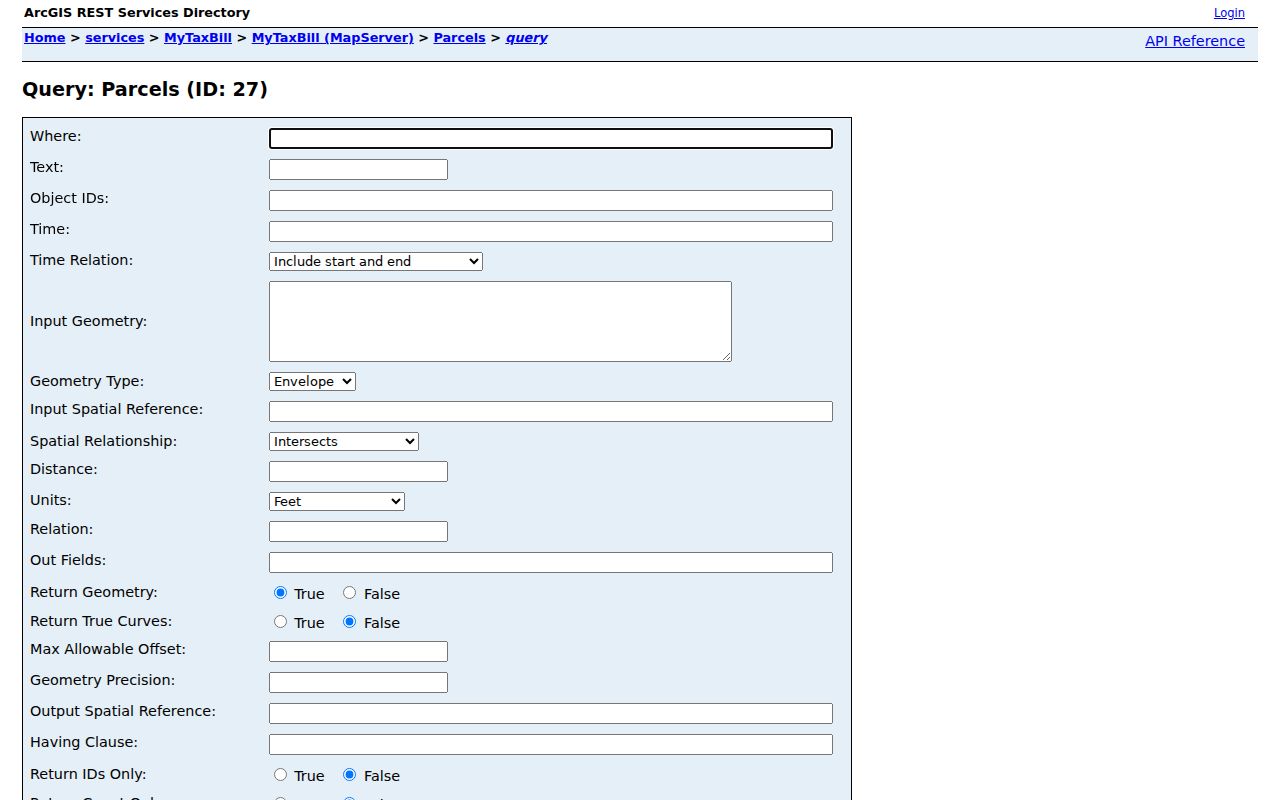The width and height of the screenshot is (1280, 800).
Task: Open the Spatial Relationship dropdown
Action: [344, 441]
